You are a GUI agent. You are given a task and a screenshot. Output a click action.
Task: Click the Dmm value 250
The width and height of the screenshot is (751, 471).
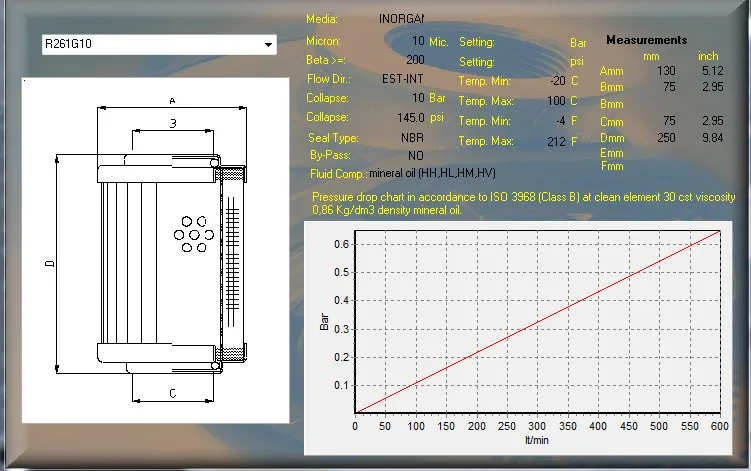(x=666, y=137)
